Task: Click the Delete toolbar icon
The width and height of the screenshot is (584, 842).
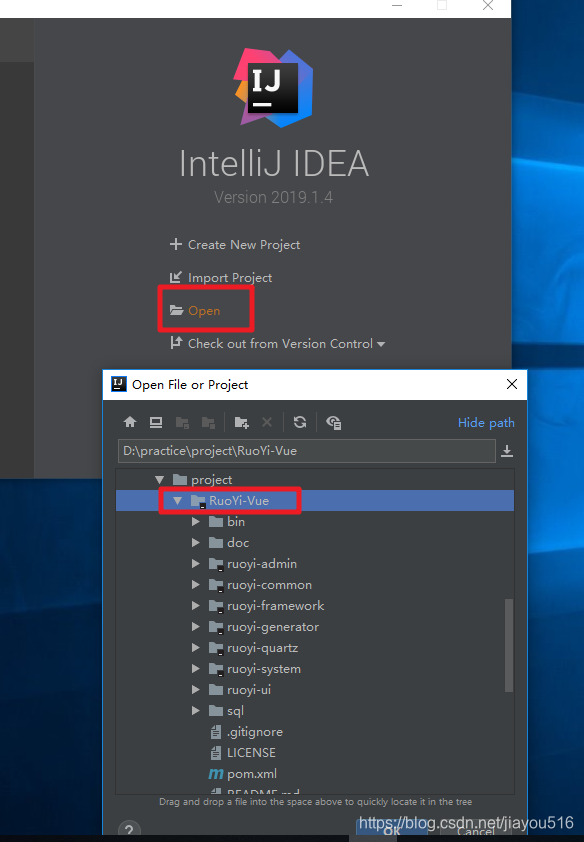Action: pyautogui.click(x=267, y=423)
